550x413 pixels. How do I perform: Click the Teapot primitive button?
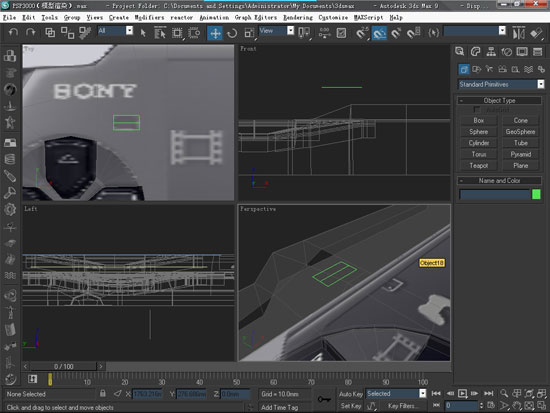[x=478, y=165]
